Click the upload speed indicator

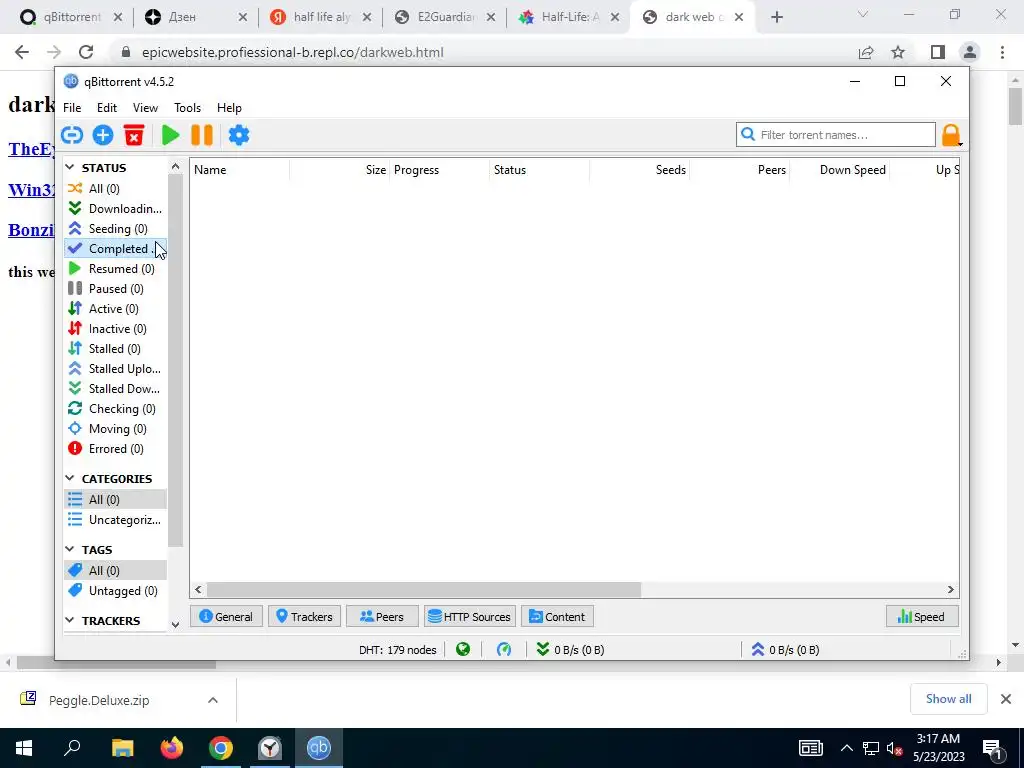pos(786,650)
